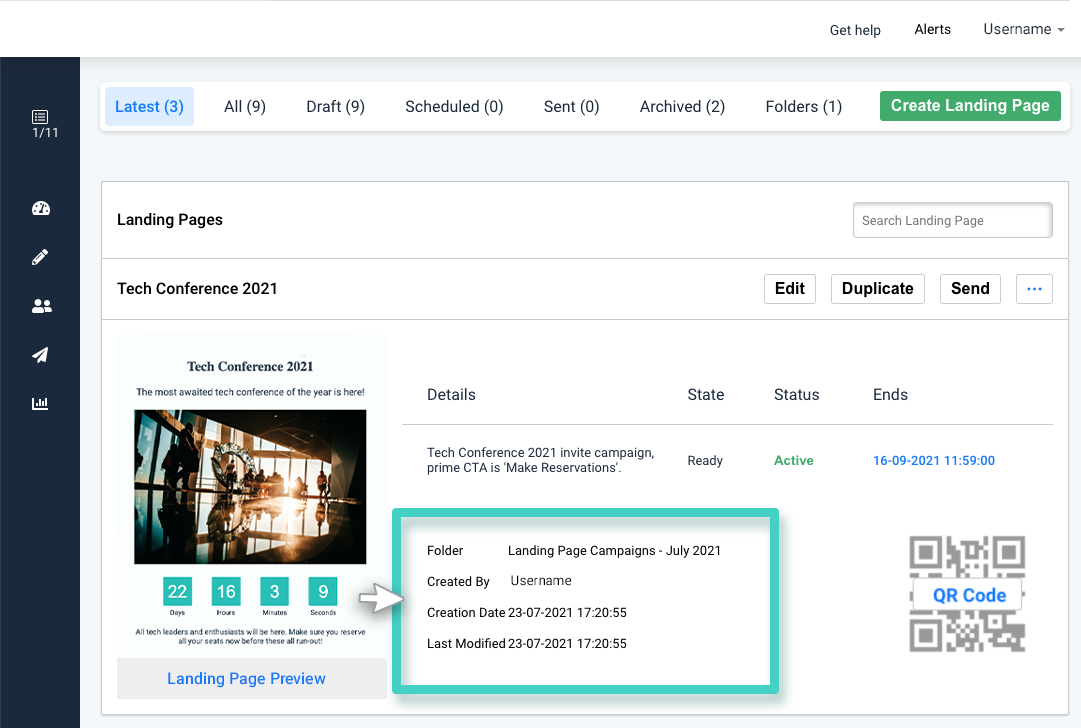Image resolution: width=1081 pixels, height=728 pixels.
Task: Open the QR Code button
Action: (x=969, y=596)
